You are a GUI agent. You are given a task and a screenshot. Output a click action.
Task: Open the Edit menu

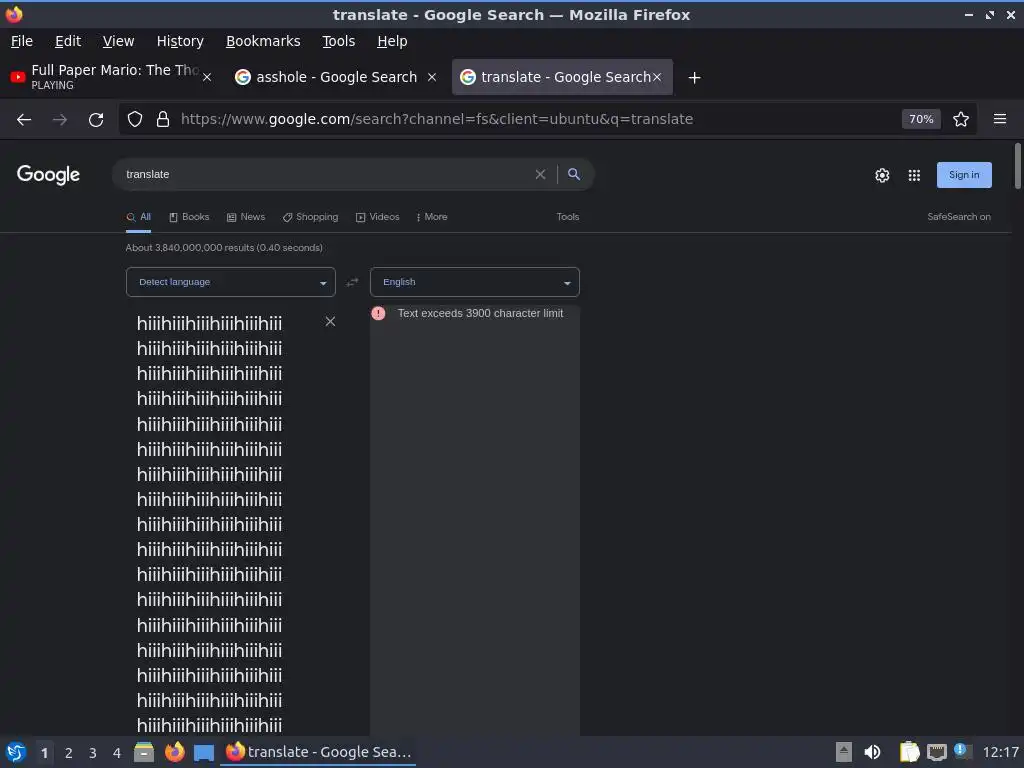(68, 41)
